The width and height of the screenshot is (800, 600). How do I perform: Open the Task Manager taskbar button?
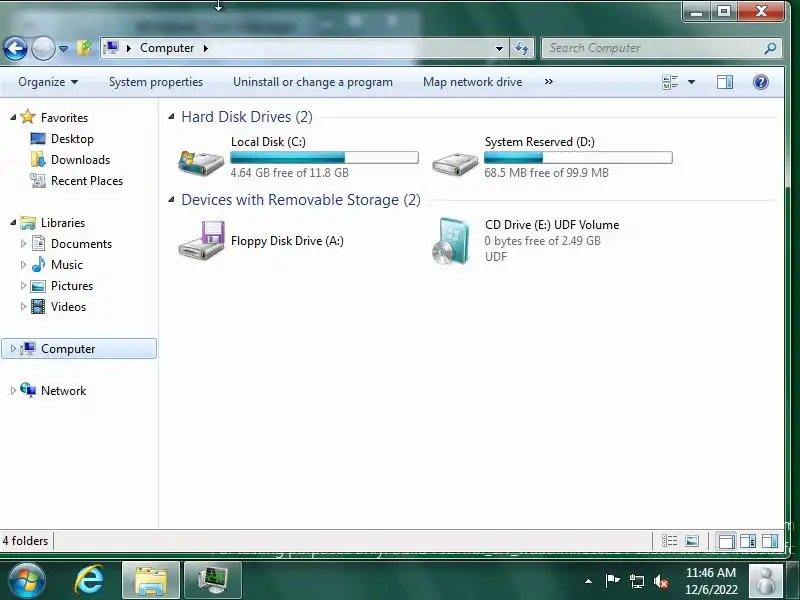tap(213, 580)
